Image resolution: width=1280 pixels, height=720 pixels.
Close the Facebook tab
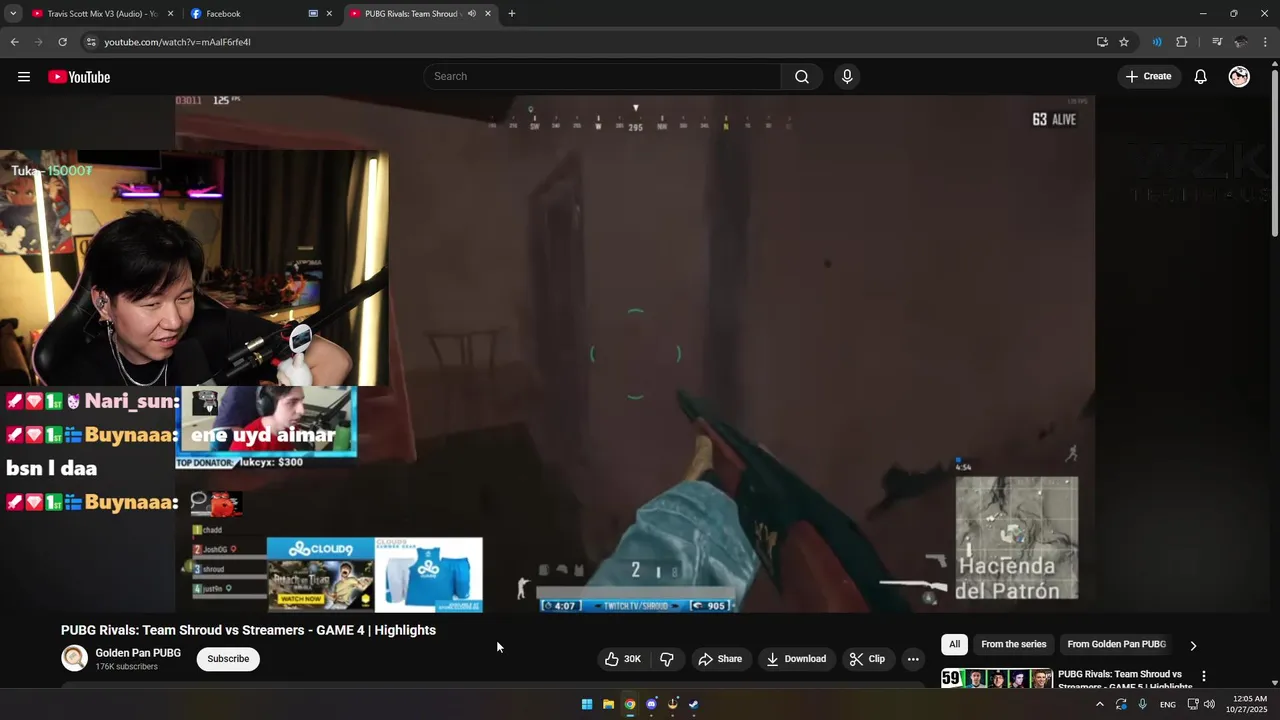click(329, 14)
